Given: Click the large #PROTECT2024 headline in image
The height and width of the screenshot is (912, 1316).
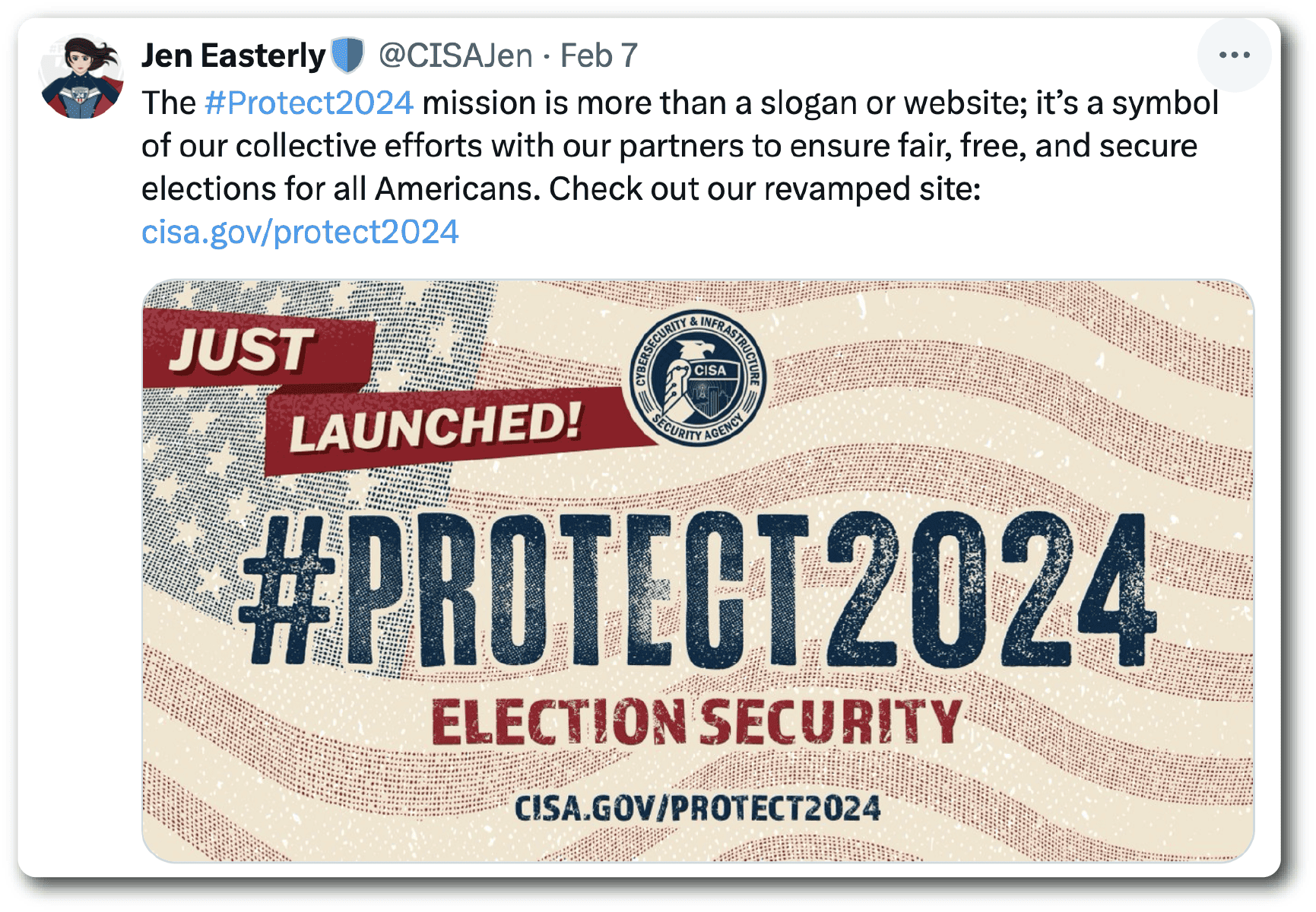Looking at the screenshot, I should point(696,589).
